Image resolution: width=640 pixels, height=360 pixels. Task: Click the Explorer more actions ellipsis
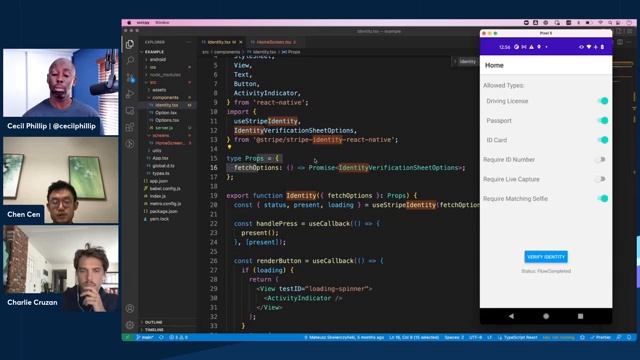click(x=189, y=42)
